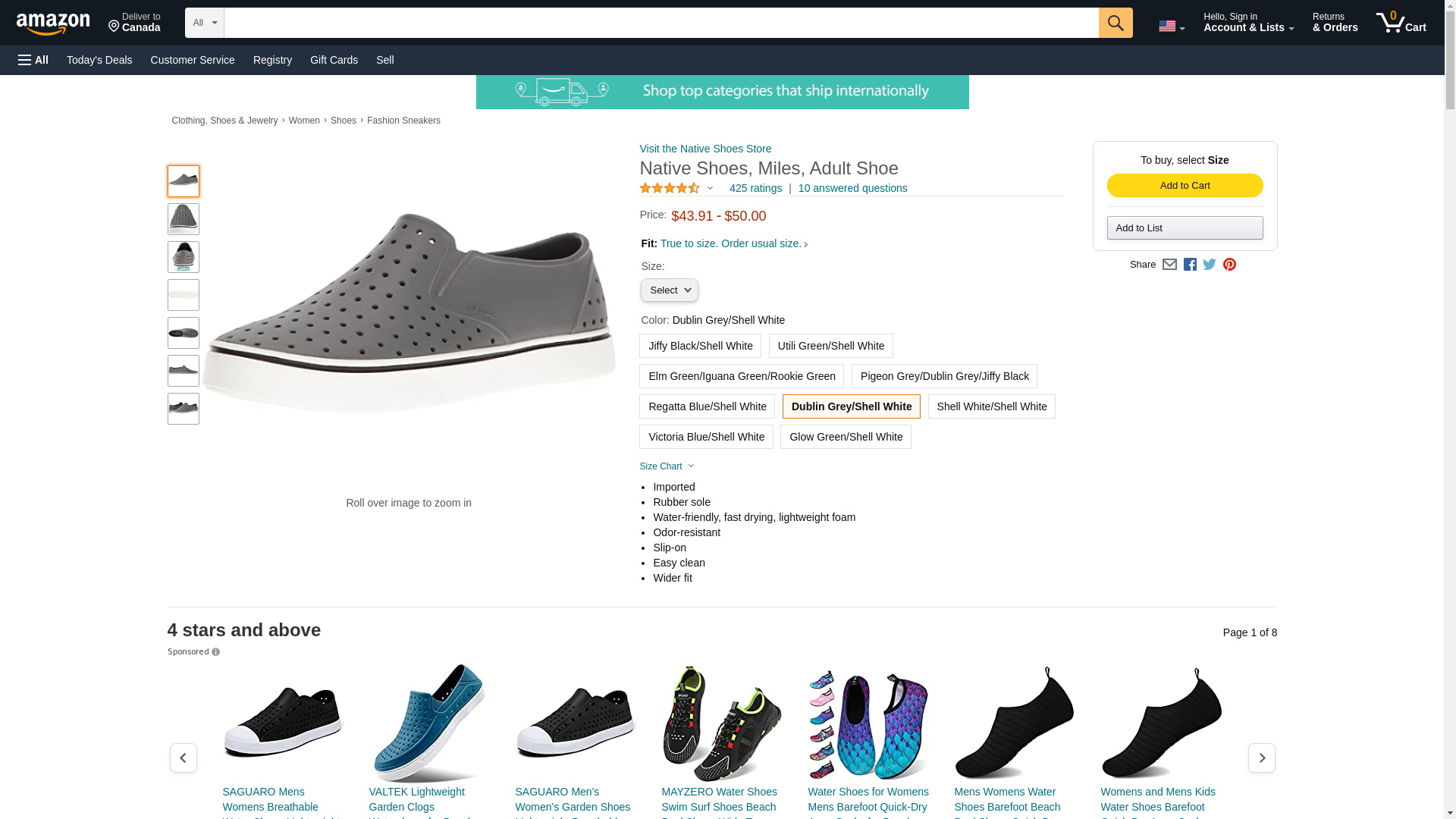1456x819 pixels.
Task: Pick Regatta Blue/Shell White color variant
Action: coord(707,406)
